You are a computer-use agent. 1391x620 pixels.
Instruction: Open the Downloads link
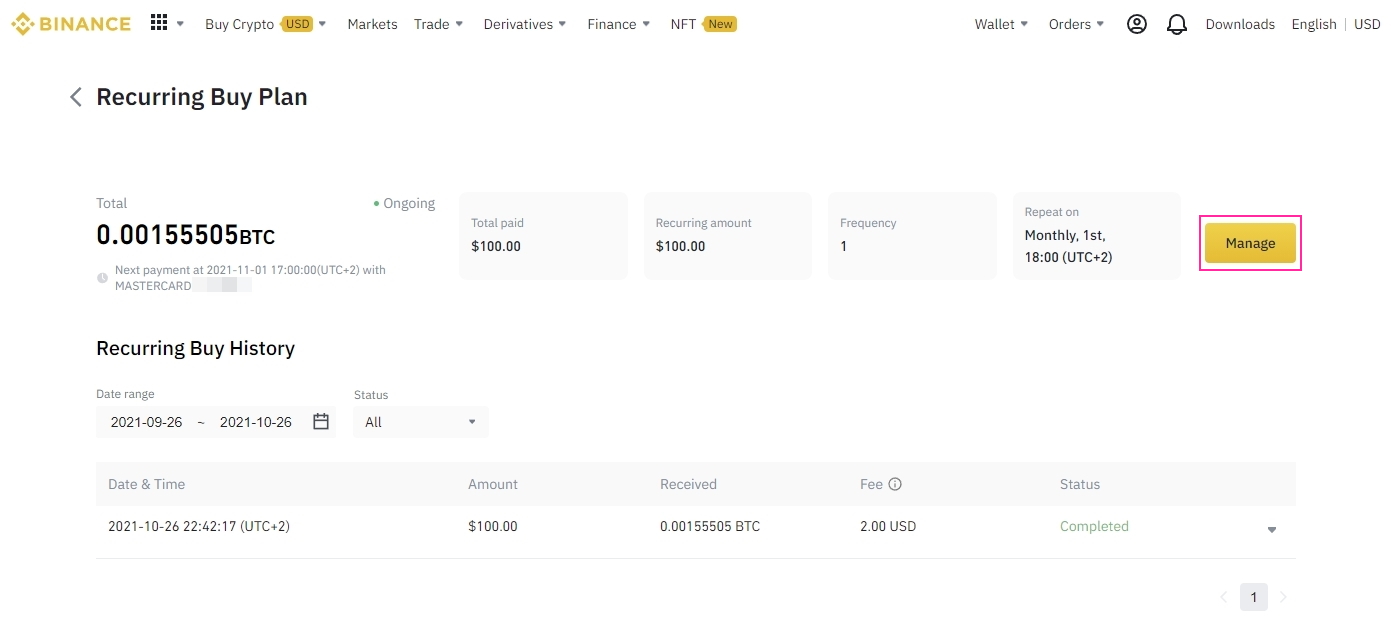point(1240,24)
